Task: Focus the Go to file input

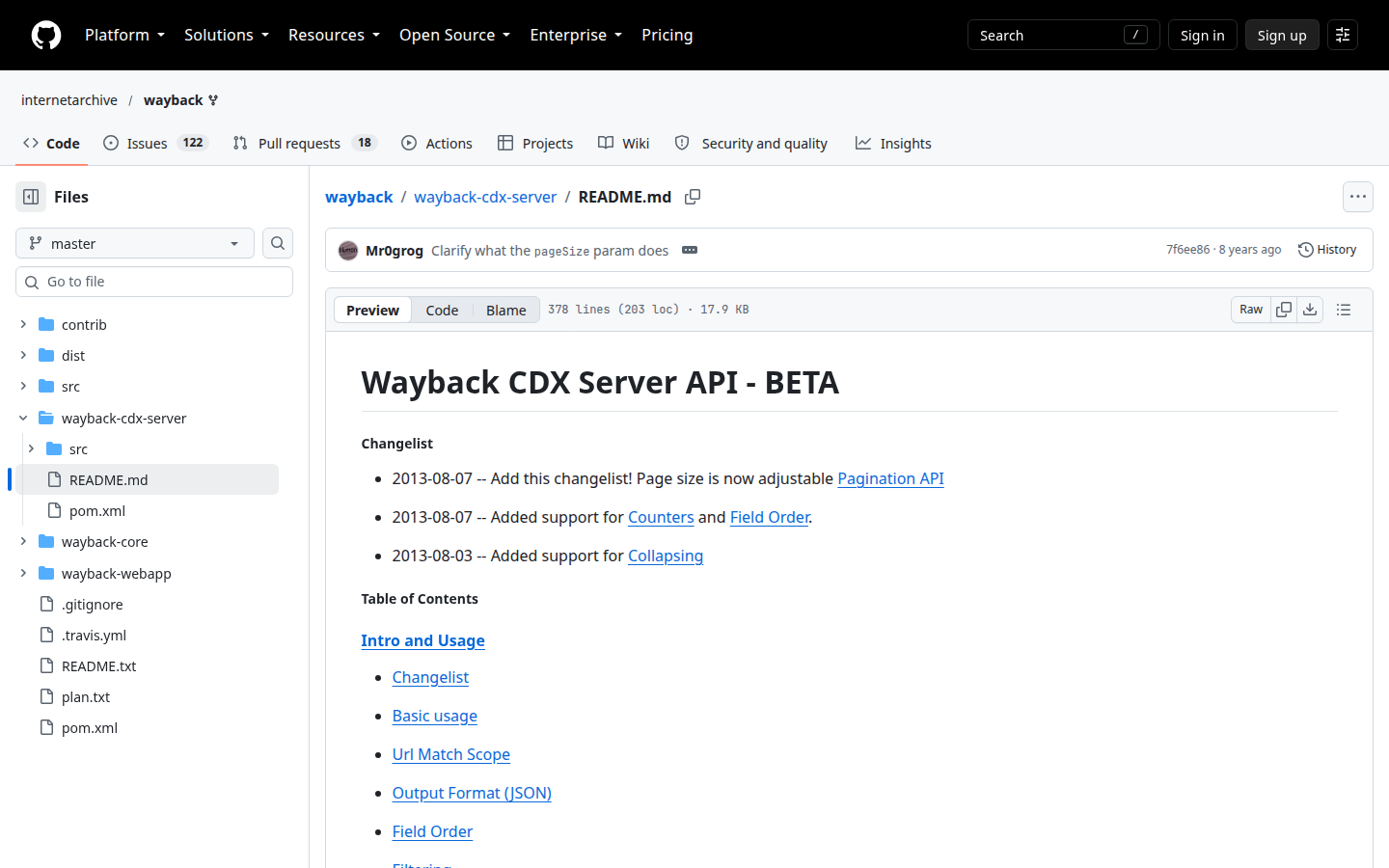Action: [154, 282]
